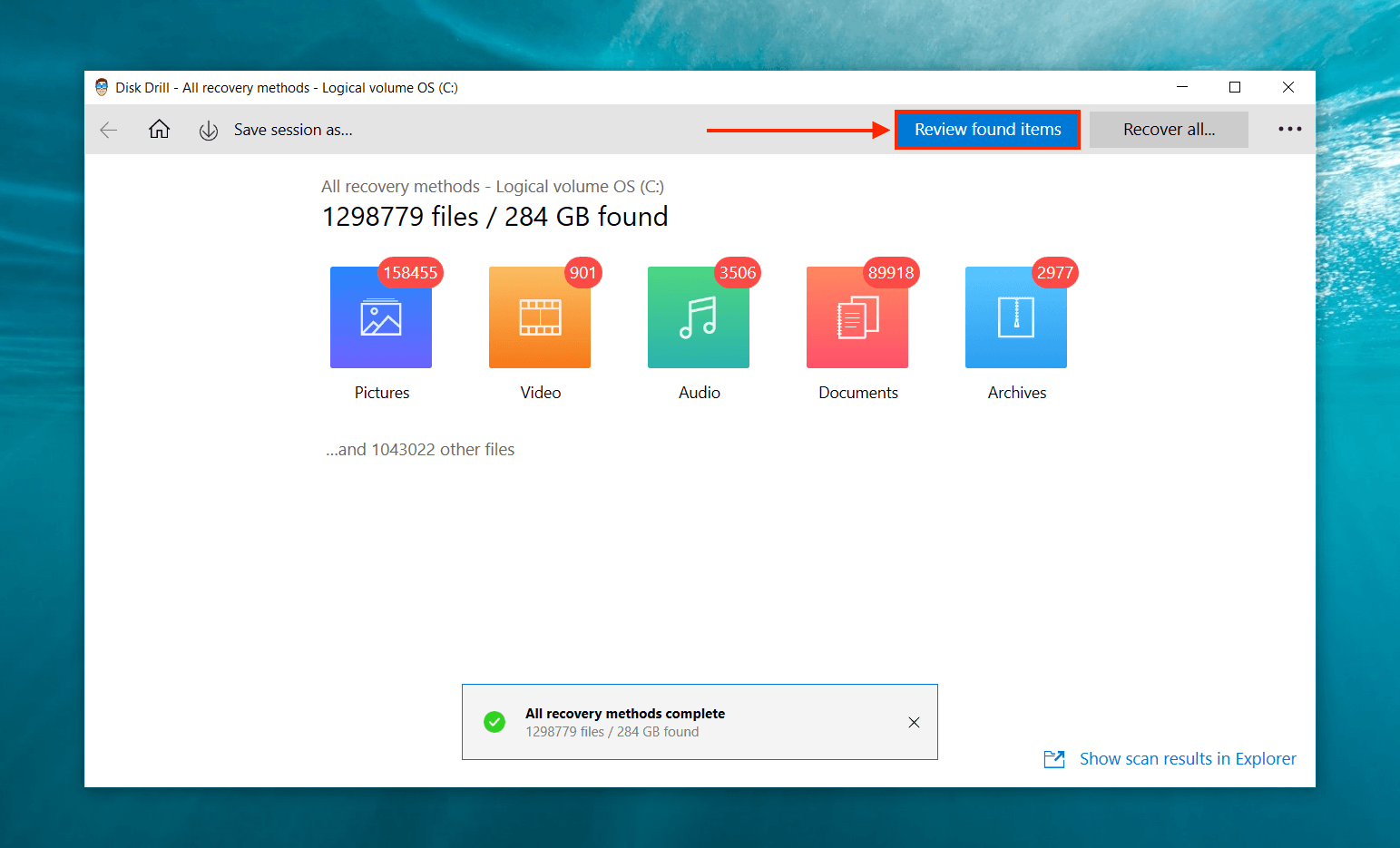Screen dimensions: 1400x848
Task: Click the 2977 badge on Archives
Action: 1055,272
